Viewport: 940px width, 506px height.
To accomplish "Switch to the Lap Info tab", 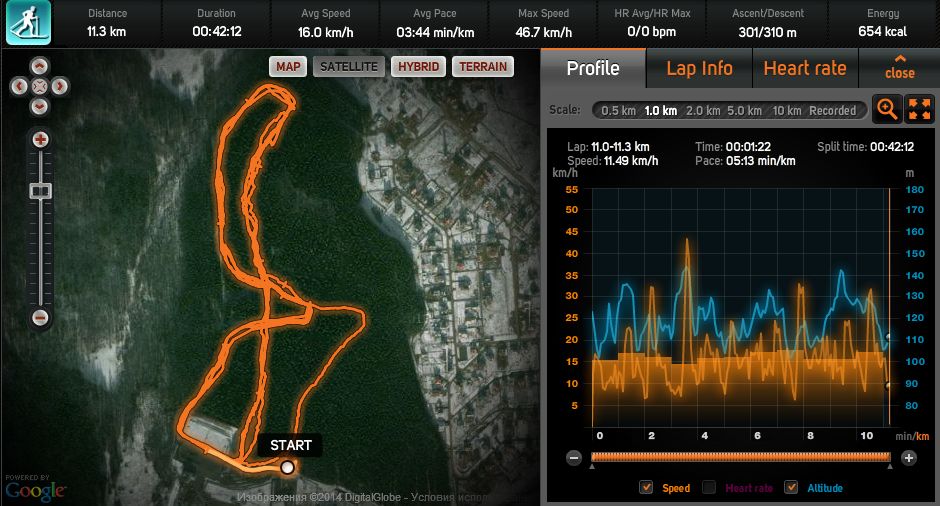I will click(x=699, y=68).
